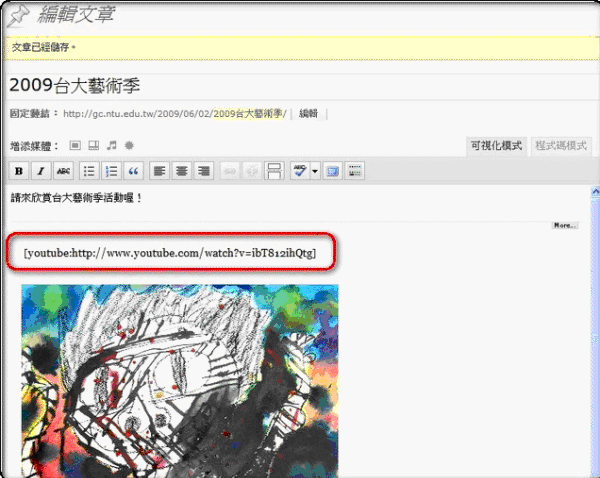Apply blockquote formatting
600x478 pixels.
134,171
